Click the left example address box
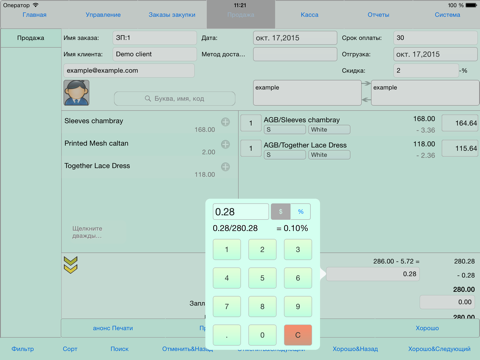Viewport: 480px width, 360px height. click(307, 93)
